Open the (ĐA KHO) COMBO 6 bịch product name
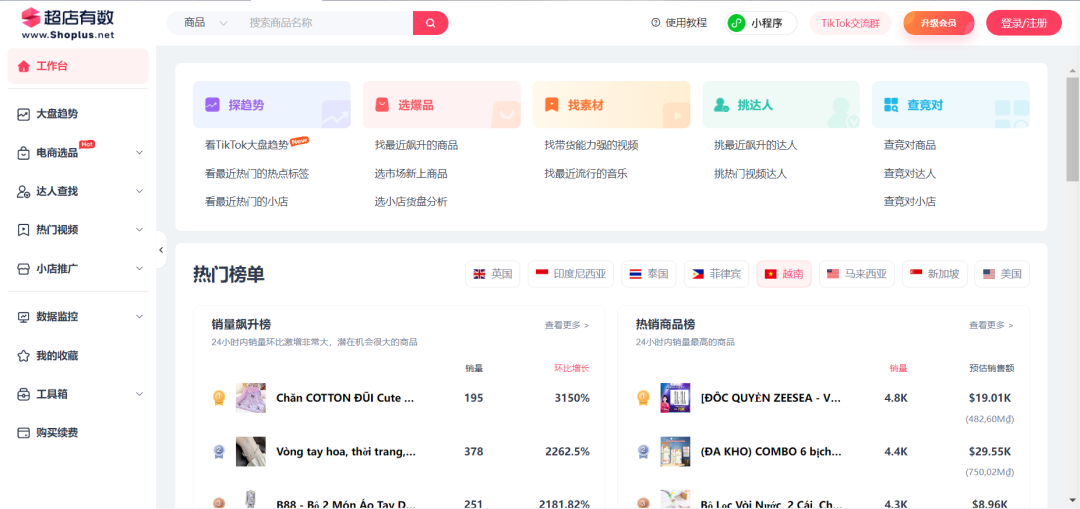This screenshot has width=1080, height=509. coord(771,452)
